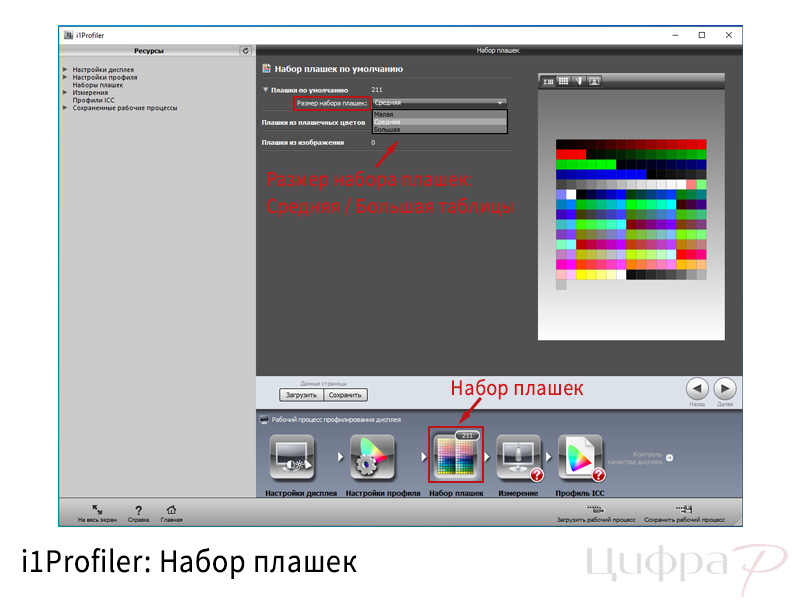Open the Настройки профиля workflow step
This screenshot has width=800, height=600.
coord(373,457)
